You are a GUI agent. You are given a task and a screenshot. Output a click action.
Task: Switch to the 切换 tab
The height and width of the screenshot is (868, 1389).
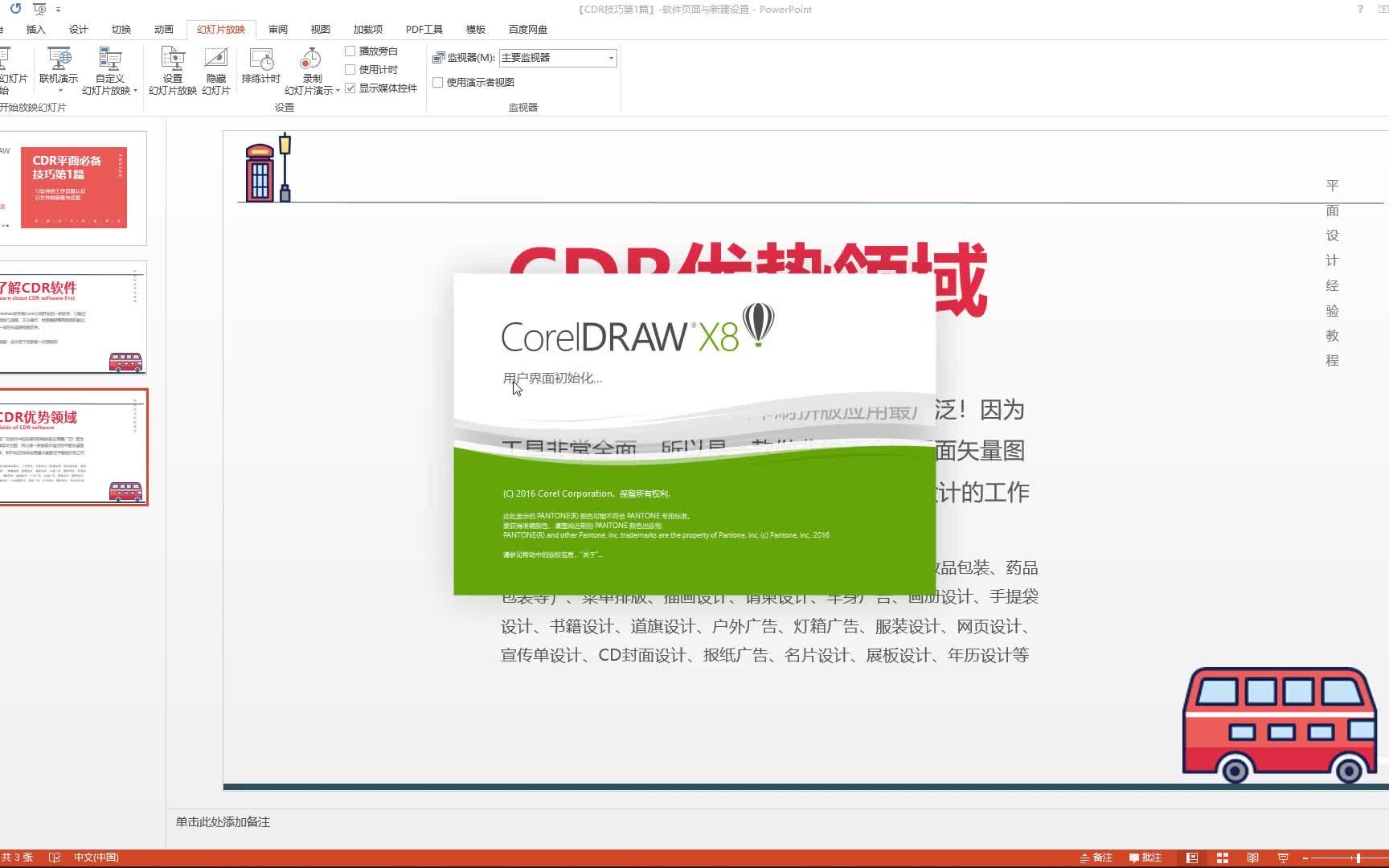tap(121, 29)
